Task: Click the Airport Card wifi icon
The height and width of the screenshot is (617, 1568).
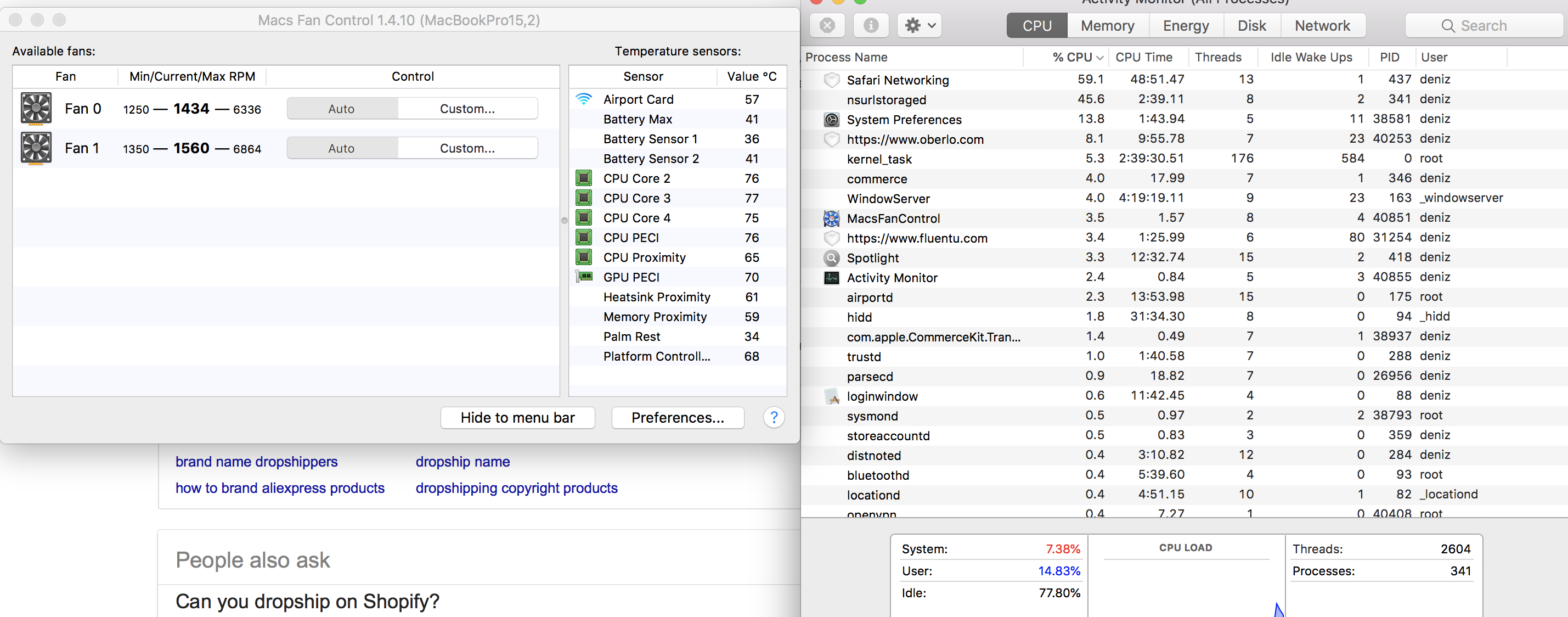Action: [x=584, y=99]
